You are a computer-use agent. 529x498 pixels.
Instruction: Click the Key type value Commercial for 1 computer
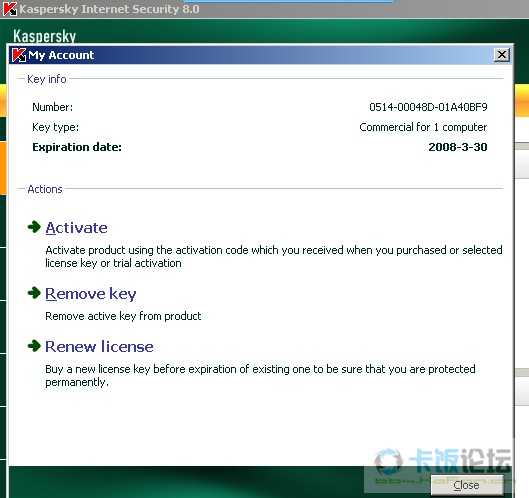423,127
